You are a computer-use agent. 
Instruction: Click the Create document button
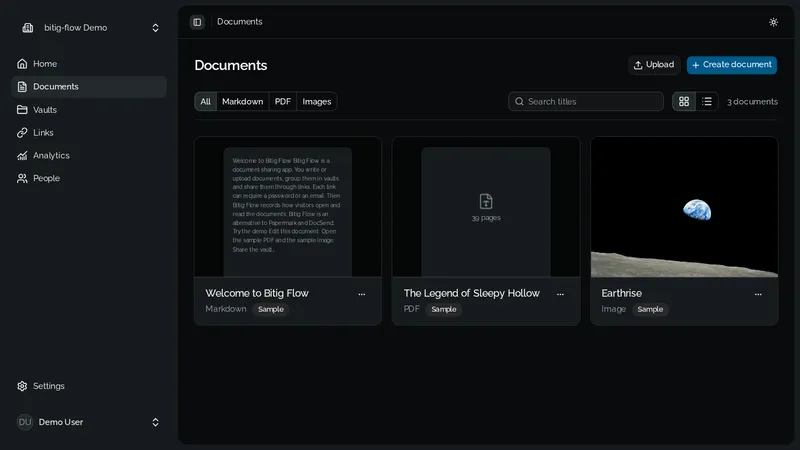tap(732, 65)
